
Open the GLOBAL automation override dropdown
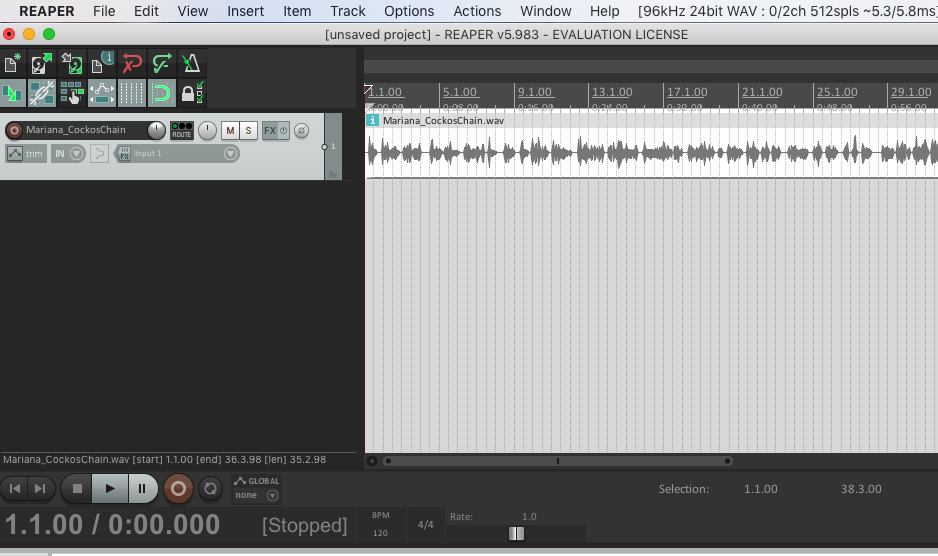click(x=272, y=495)
